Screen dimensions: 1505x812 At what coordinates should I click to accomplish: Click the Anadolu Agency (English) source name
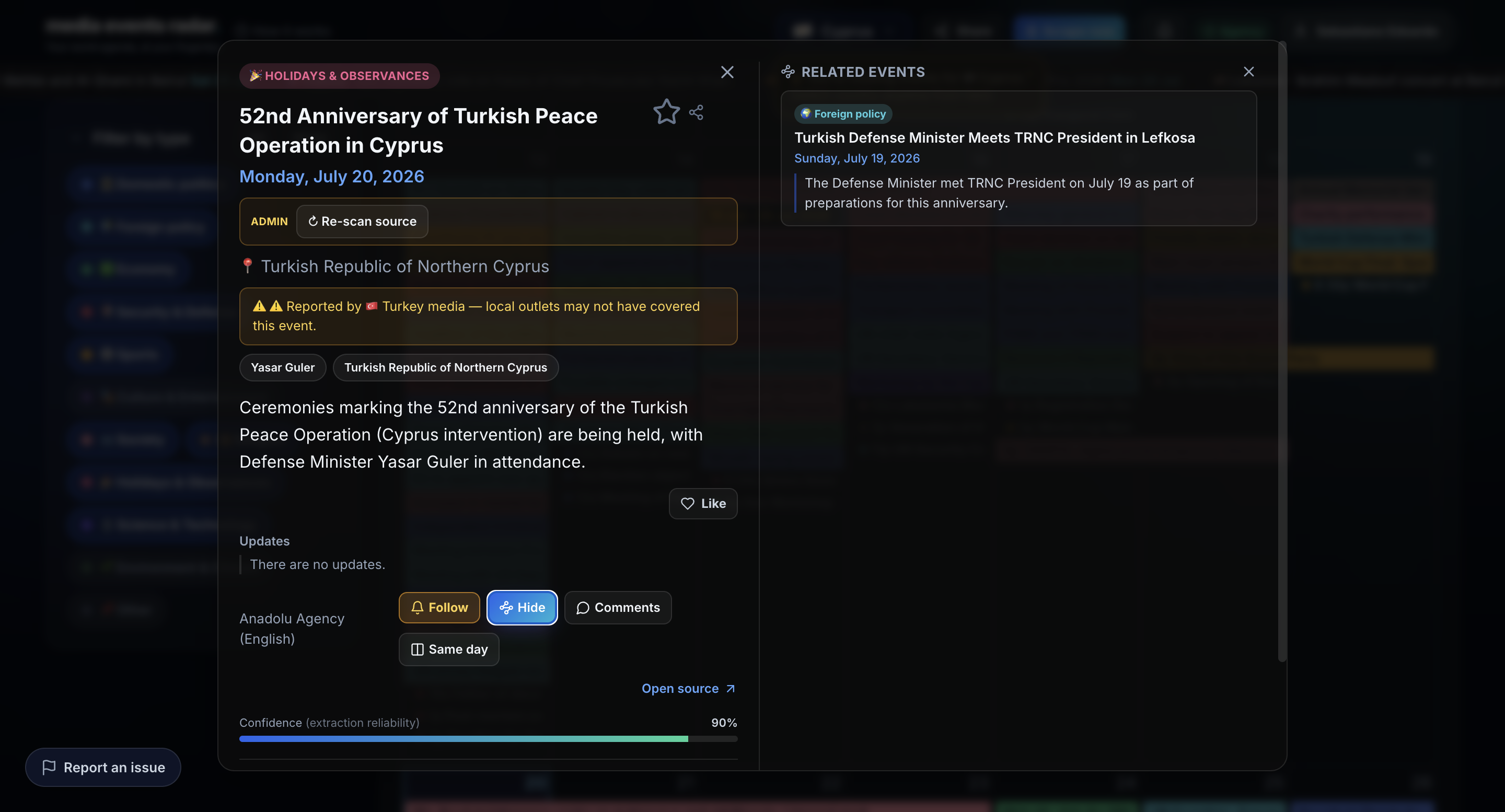point(292,629)
